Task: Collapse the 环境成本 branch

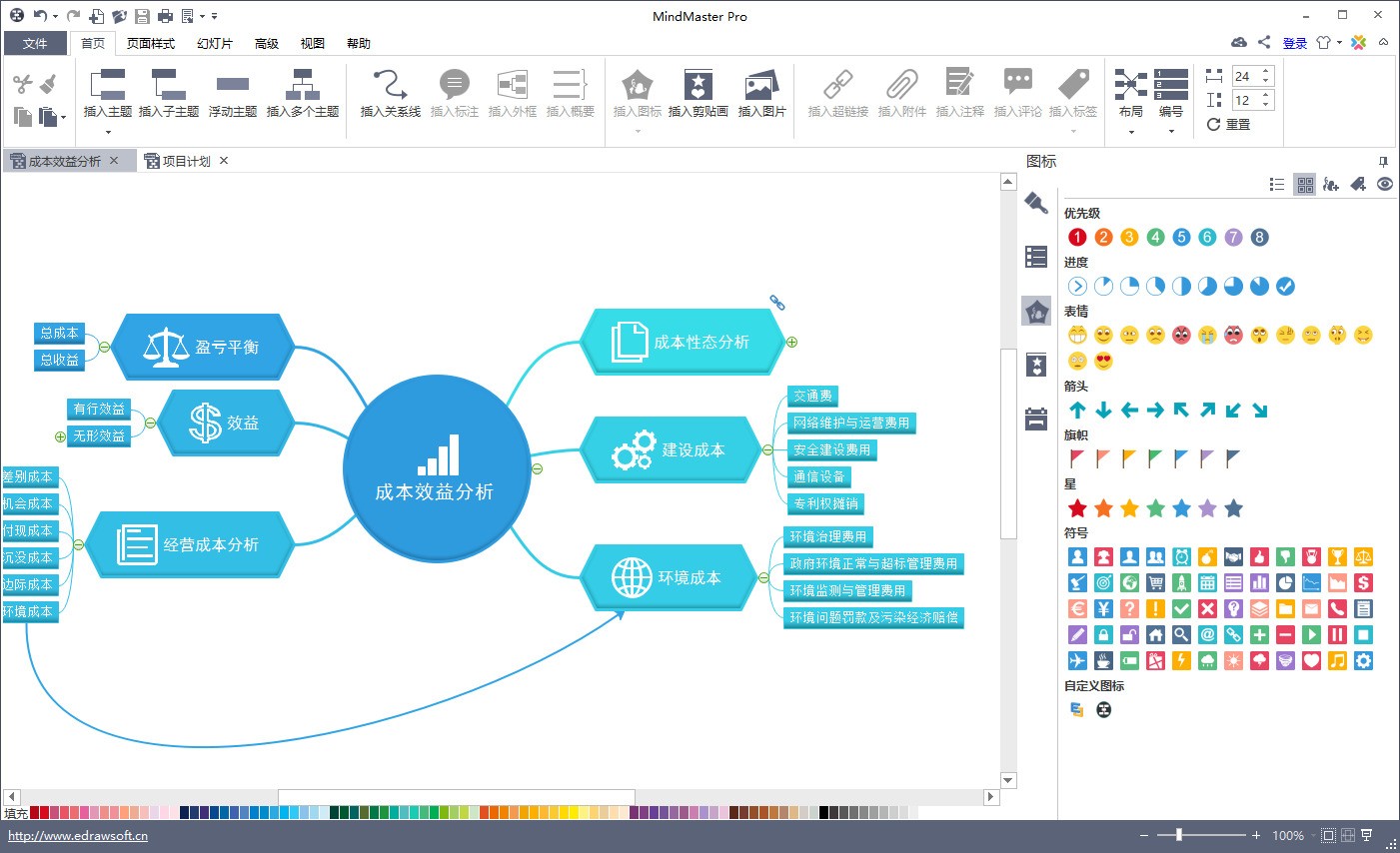Action: (763, 577)
